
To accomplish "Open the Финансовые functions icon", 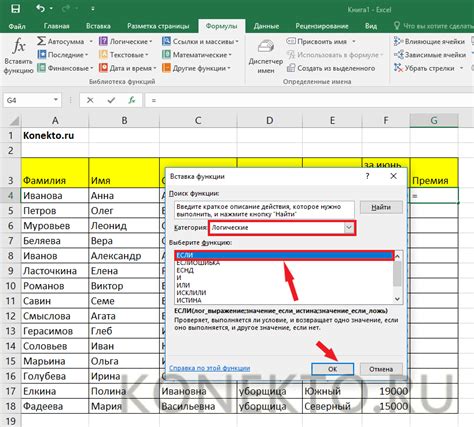I will click(42, 68).
